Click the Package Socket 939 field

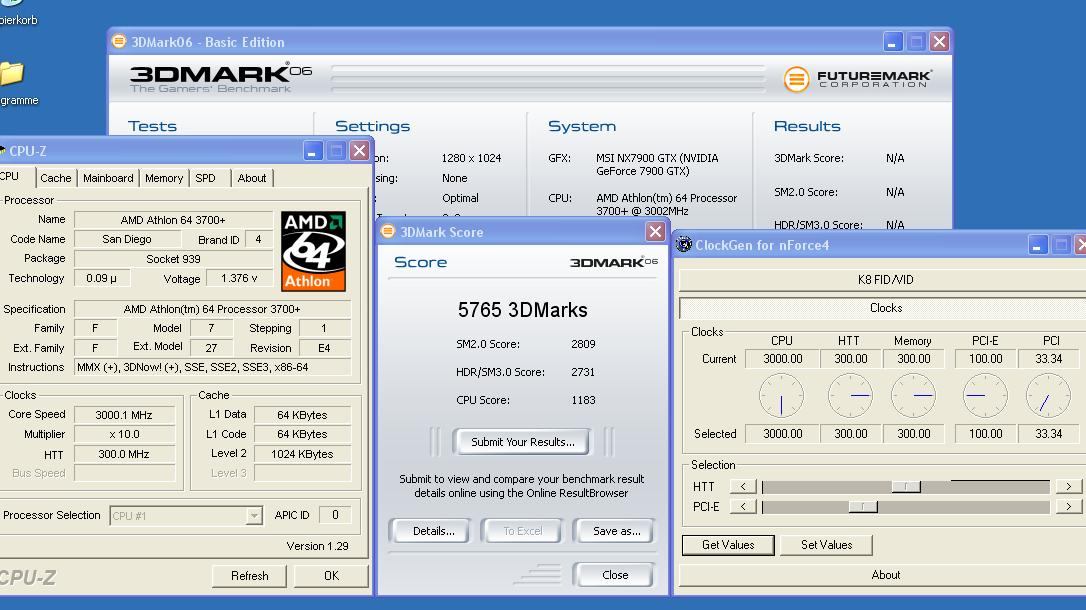pyautogui.click(x=173, y=258)
